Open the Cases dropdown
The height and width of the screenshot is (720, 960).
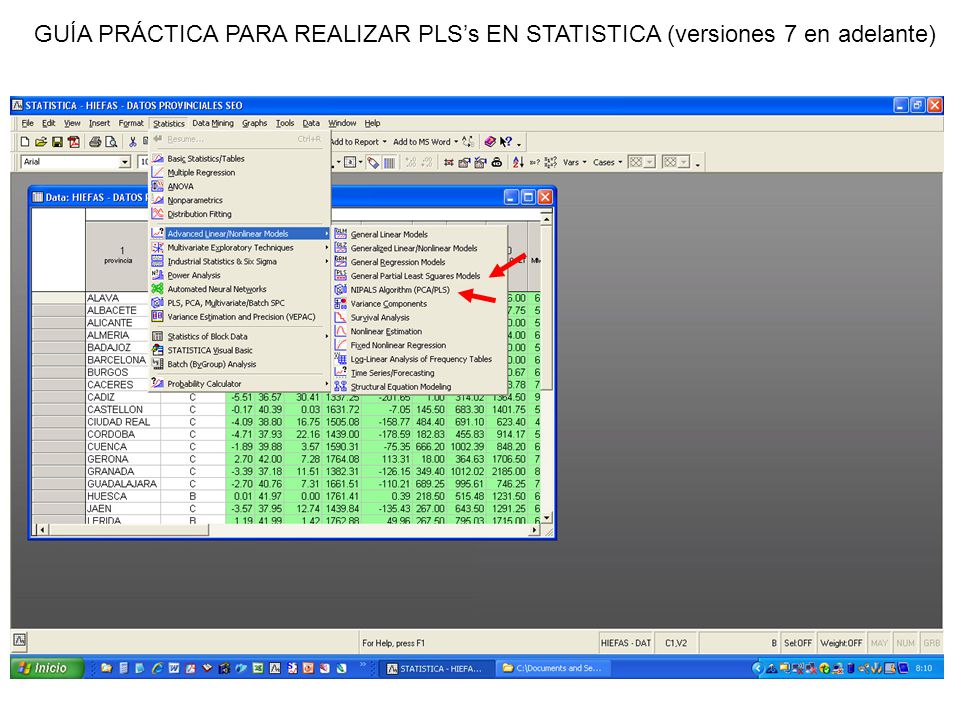607,162
